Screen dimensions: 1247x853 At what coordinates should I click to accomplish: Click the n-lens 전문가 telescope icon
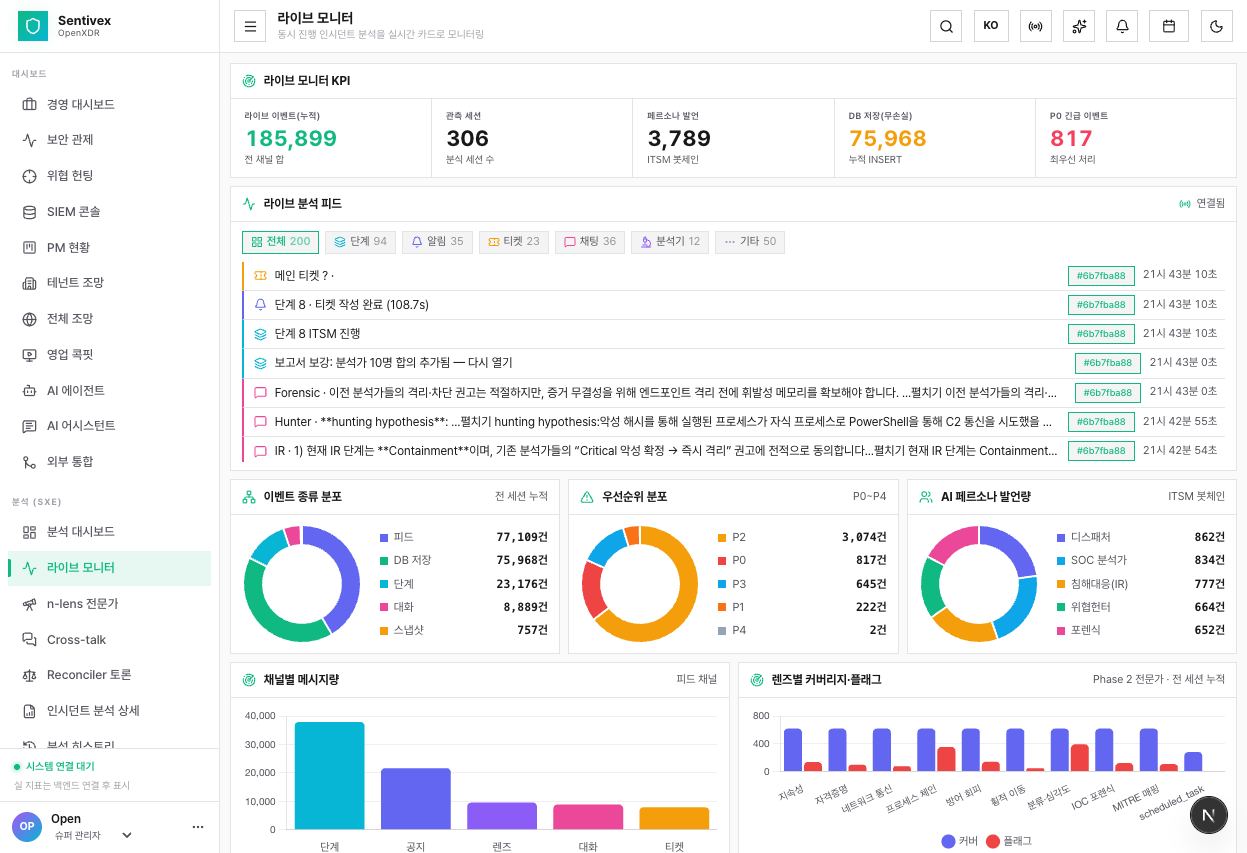(29, 604)
